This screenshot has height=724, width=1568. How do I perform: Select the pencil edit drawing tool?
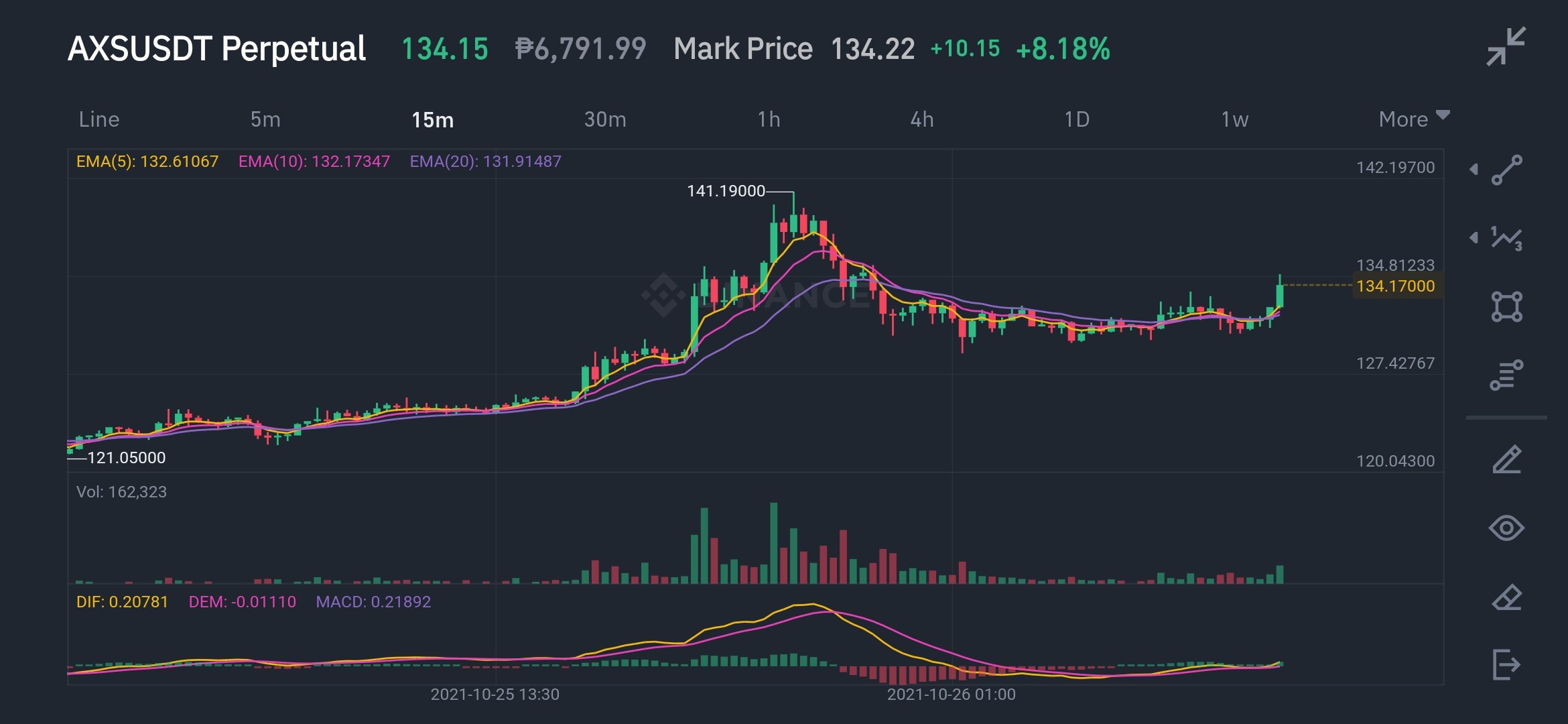click(x=1506, y=459)
